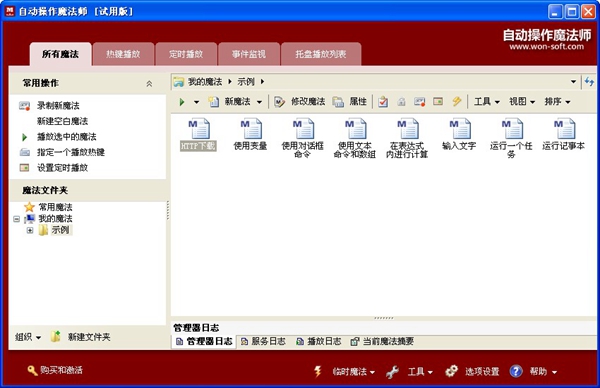Switch to the 热键播放 tab
The width and height of the screenshot is (600, 388).
[123, 54]
